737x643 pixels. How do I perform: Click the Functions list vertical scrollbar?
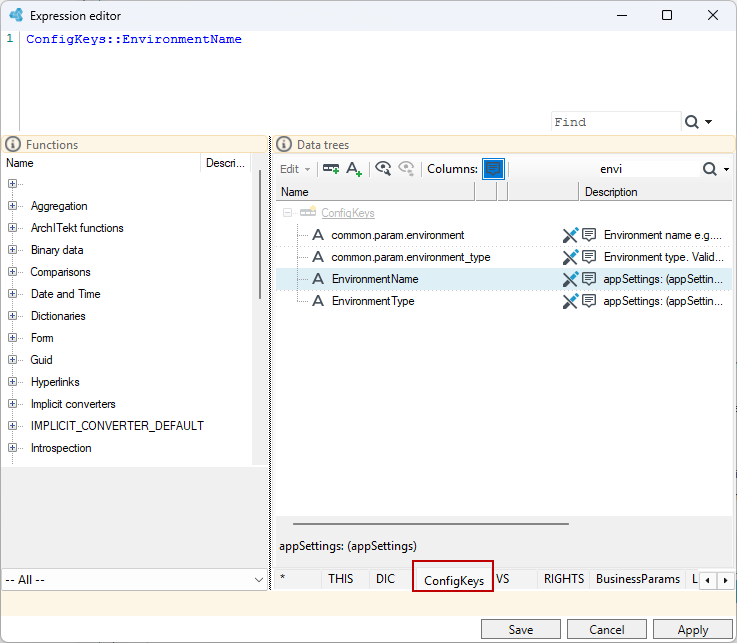pyautogui.click(x=259, y=234)
